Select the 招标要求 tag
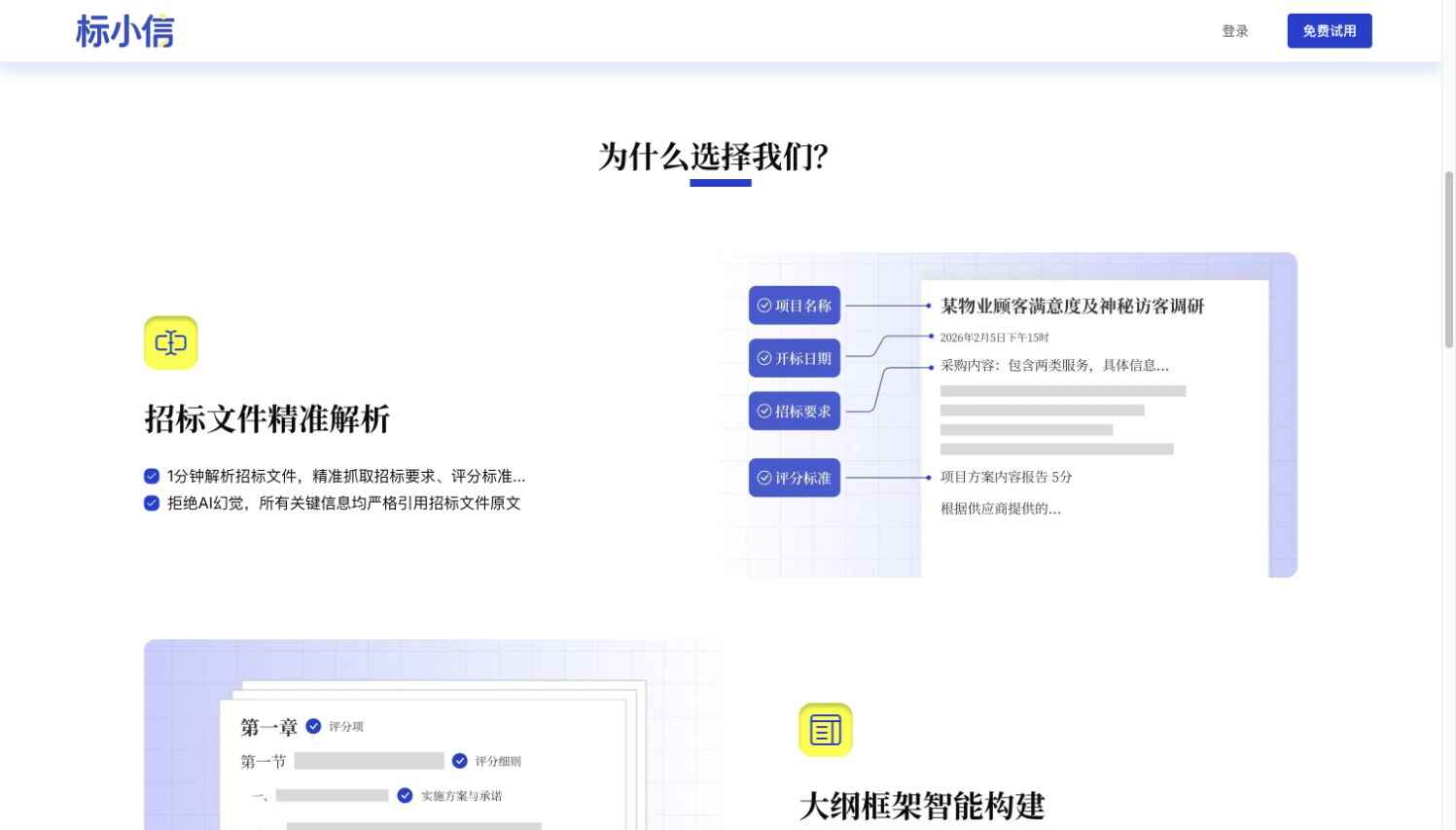 795,411
